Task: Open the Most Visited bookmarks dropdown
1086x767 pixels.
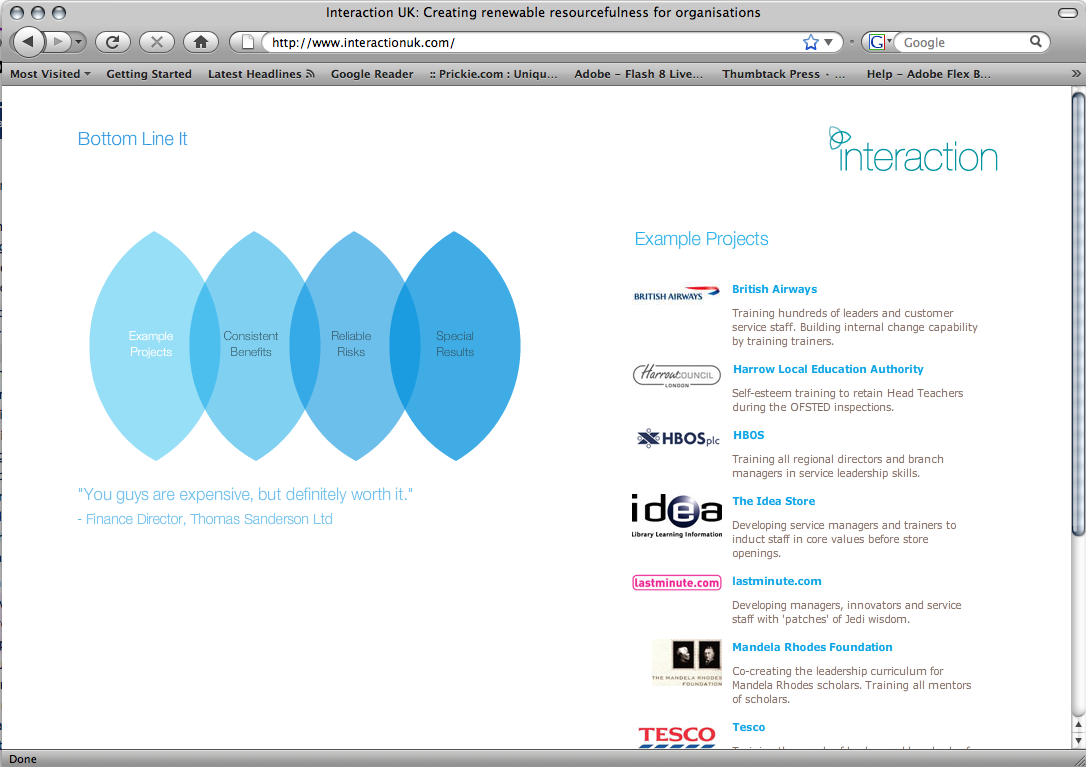Action: 50,74
